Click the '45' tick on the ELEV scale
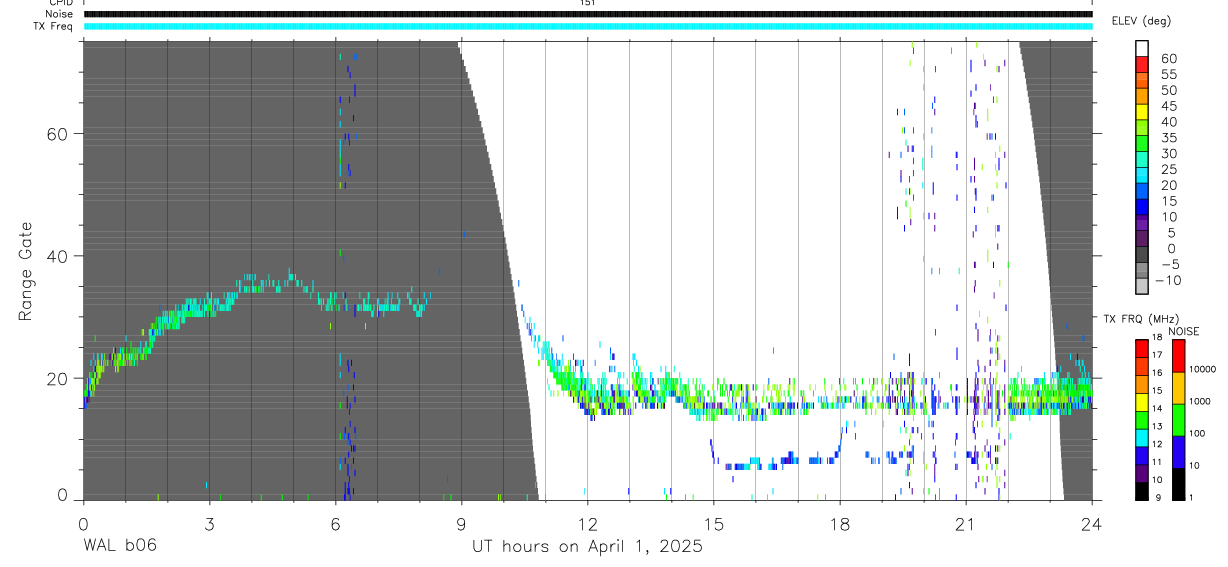This screenshot has height=567, width=1228. 1168,107
